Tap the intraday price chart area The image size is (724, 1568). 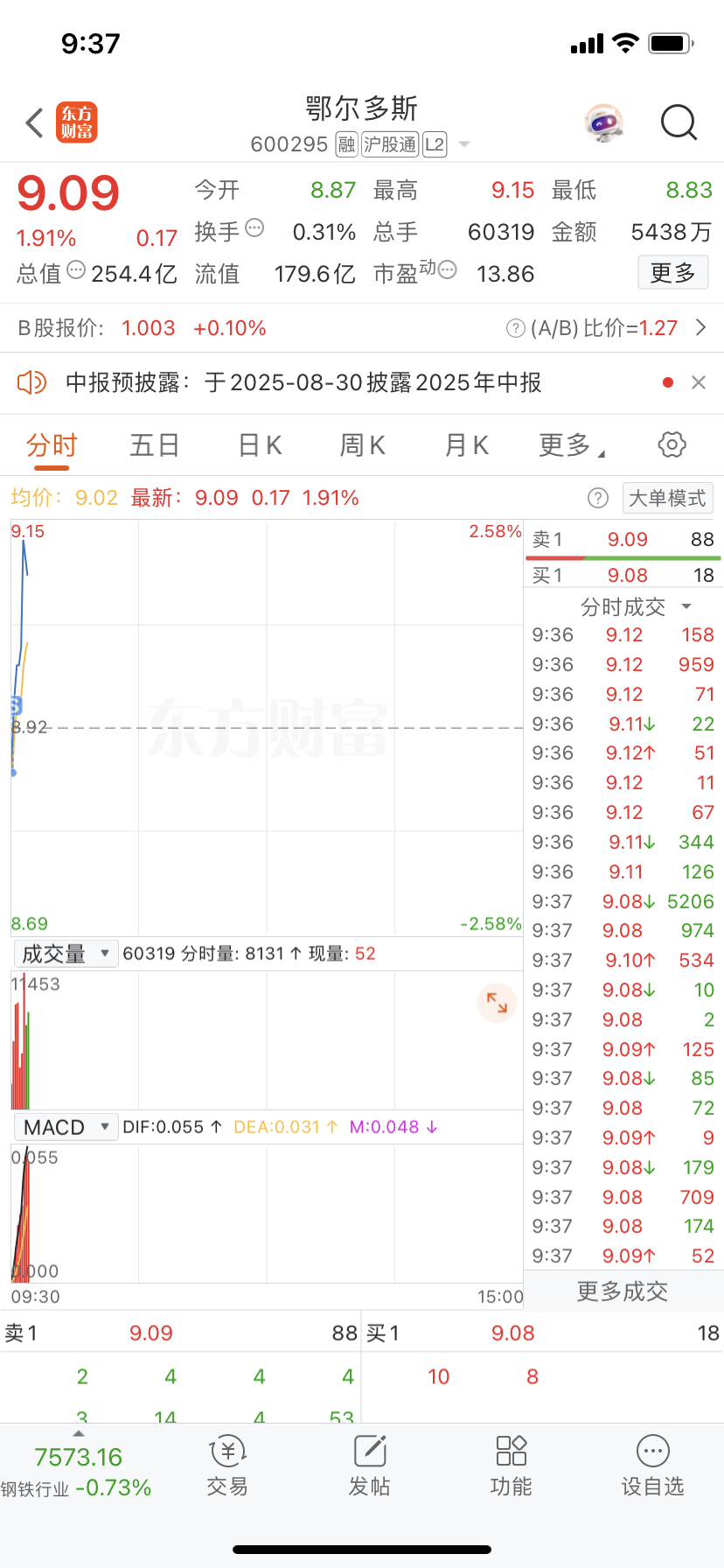point(267,728)
